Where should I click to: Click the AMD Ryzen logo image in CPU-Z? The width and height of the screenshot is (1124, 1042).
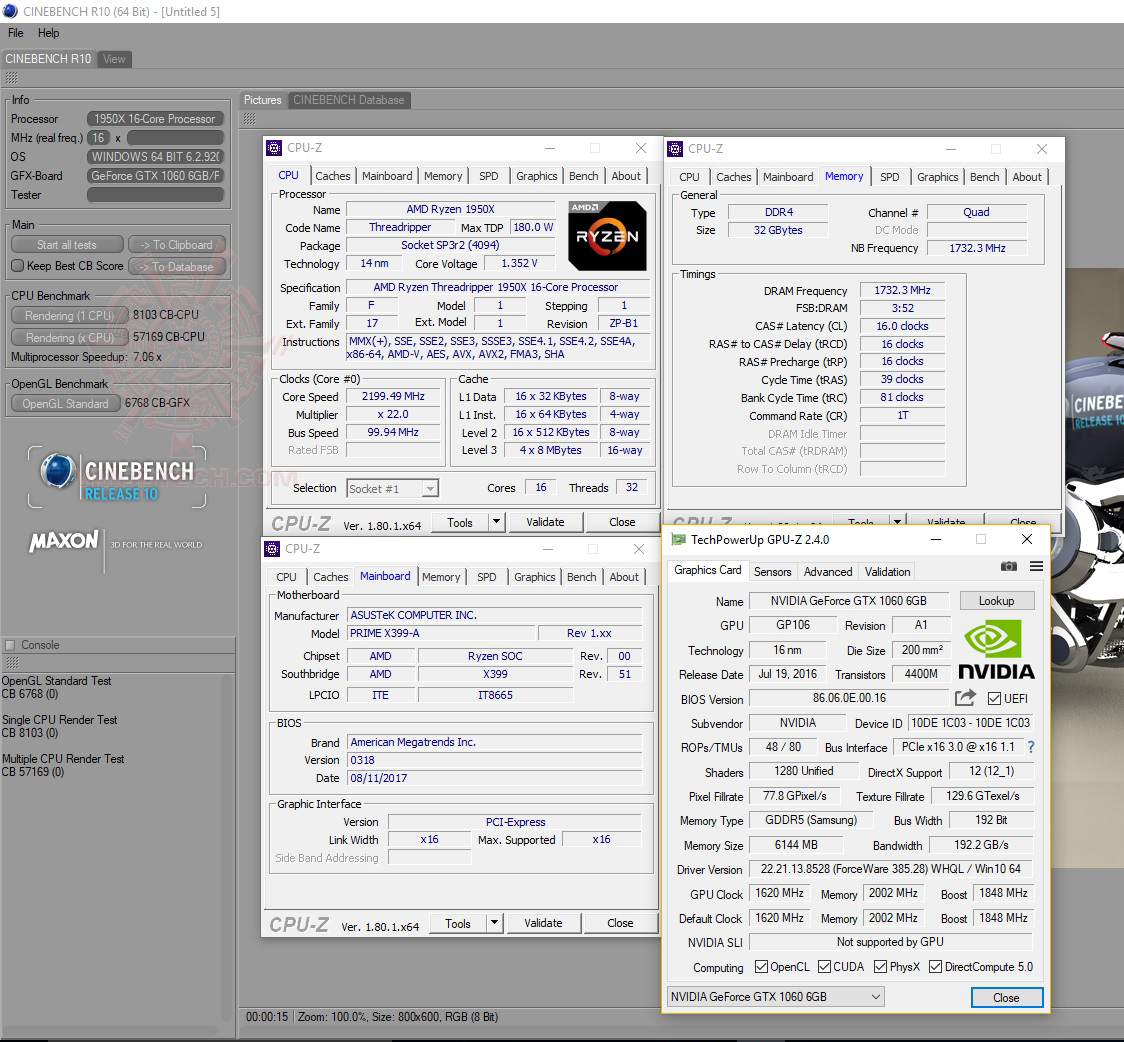click(x=607, y=236)
